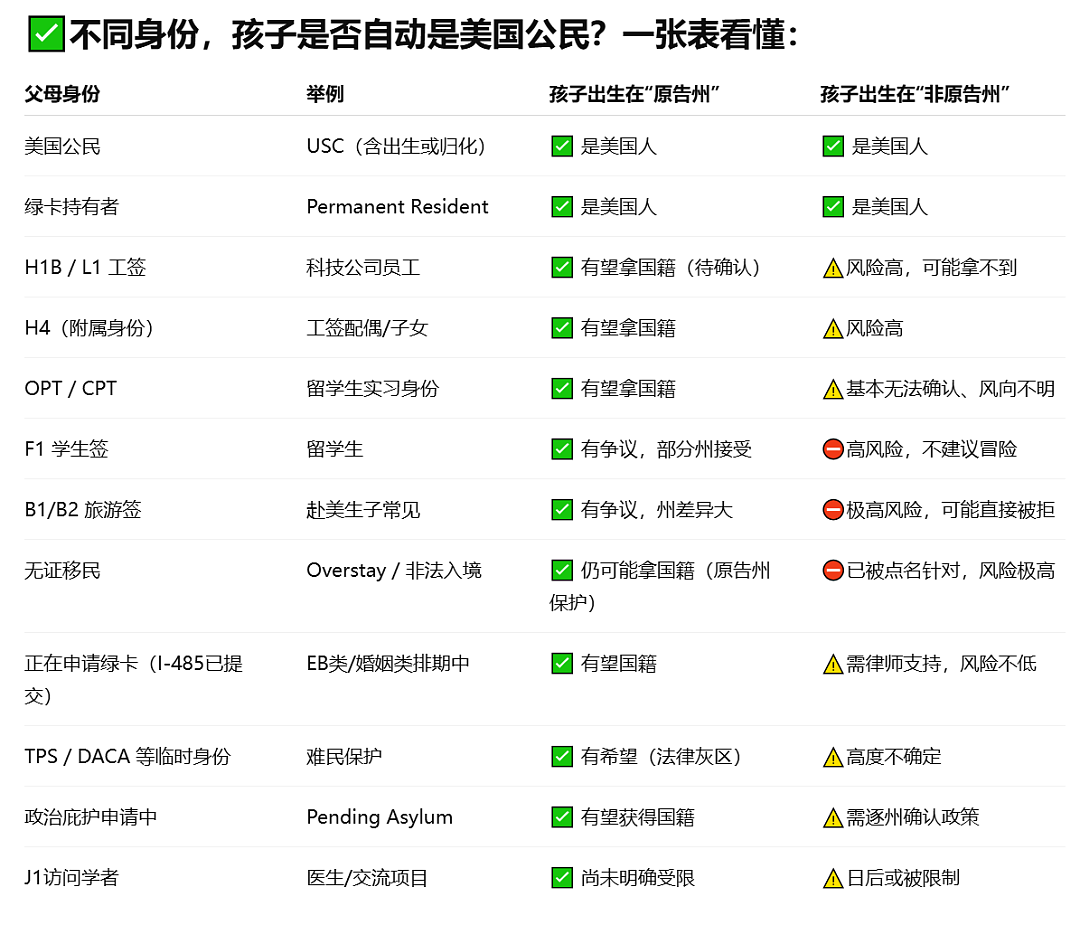Click 美国公民 row check icon under 原告州 column
1080x925 pixels.
tap(562, 146)
